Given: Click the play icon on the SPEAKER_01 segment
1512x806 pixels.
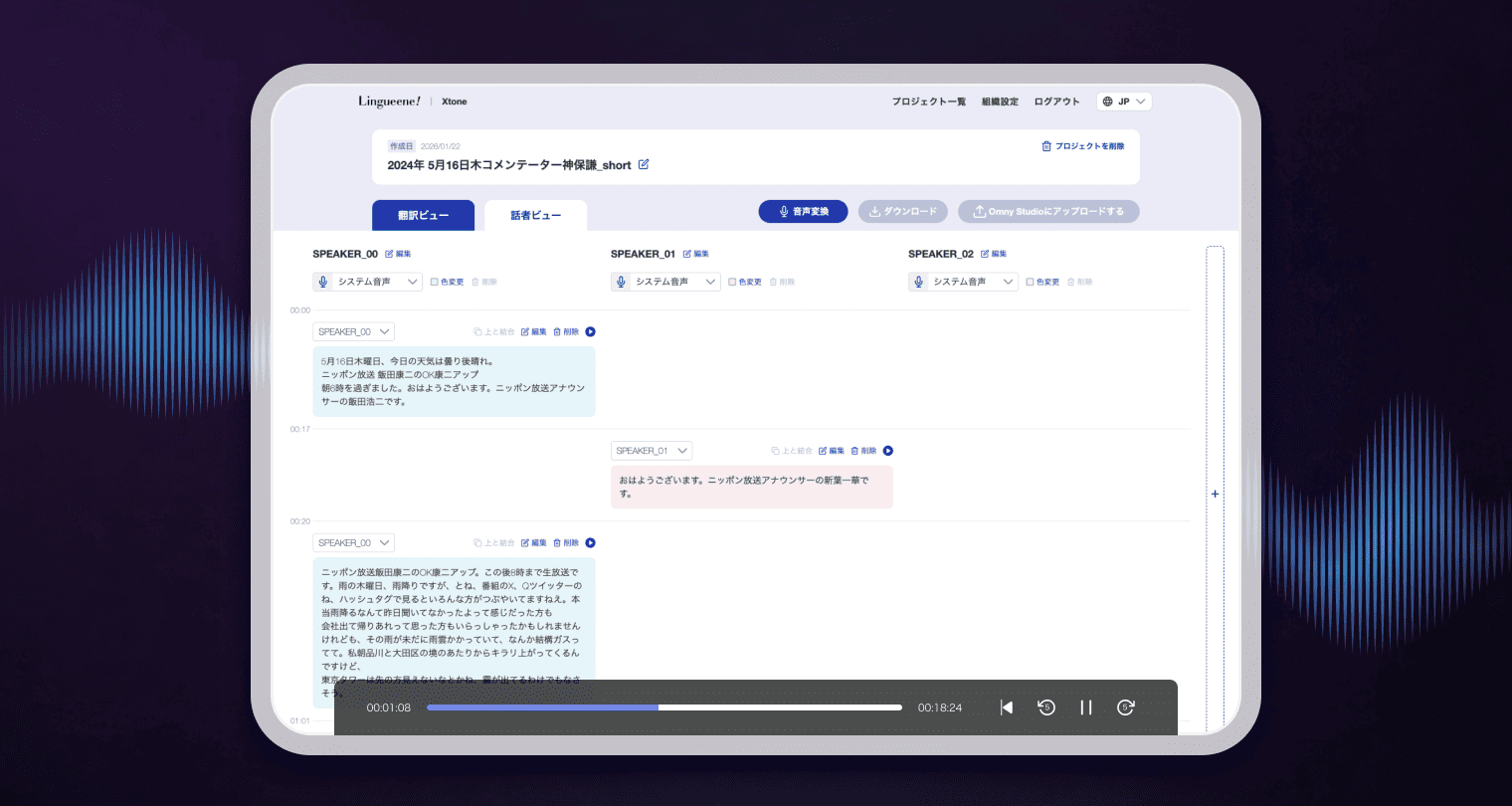Looking at the screenshot, I should [x=888, y=451].
